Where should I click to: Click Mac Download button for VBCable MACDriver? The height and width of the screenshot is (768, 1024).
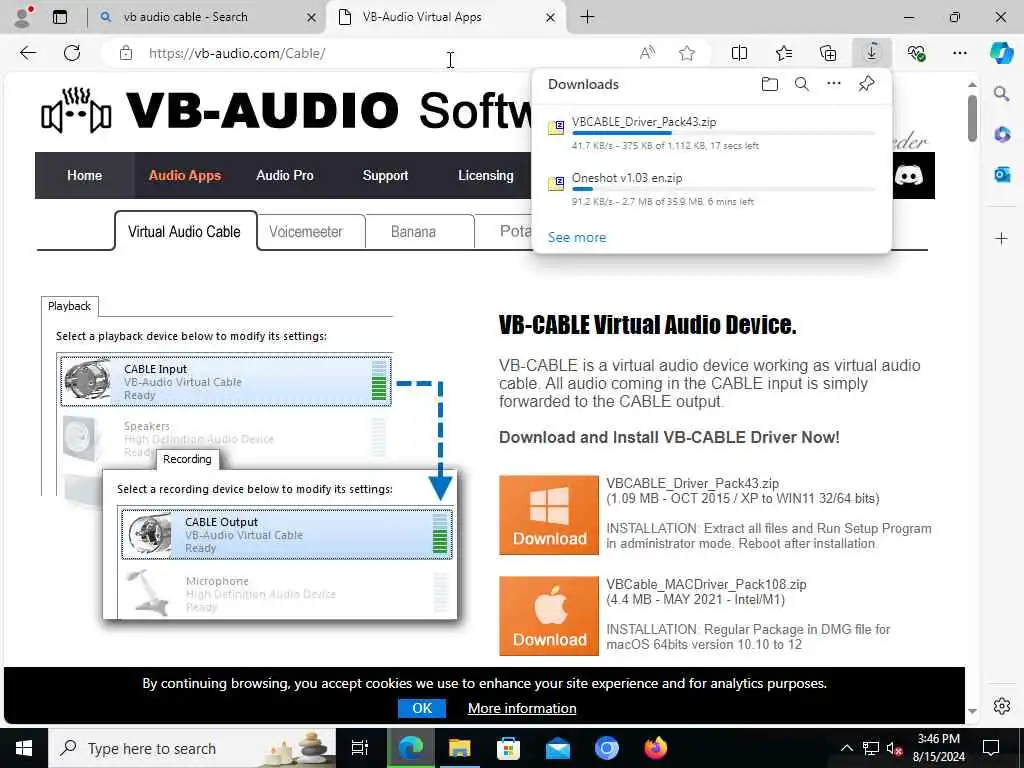549,616
